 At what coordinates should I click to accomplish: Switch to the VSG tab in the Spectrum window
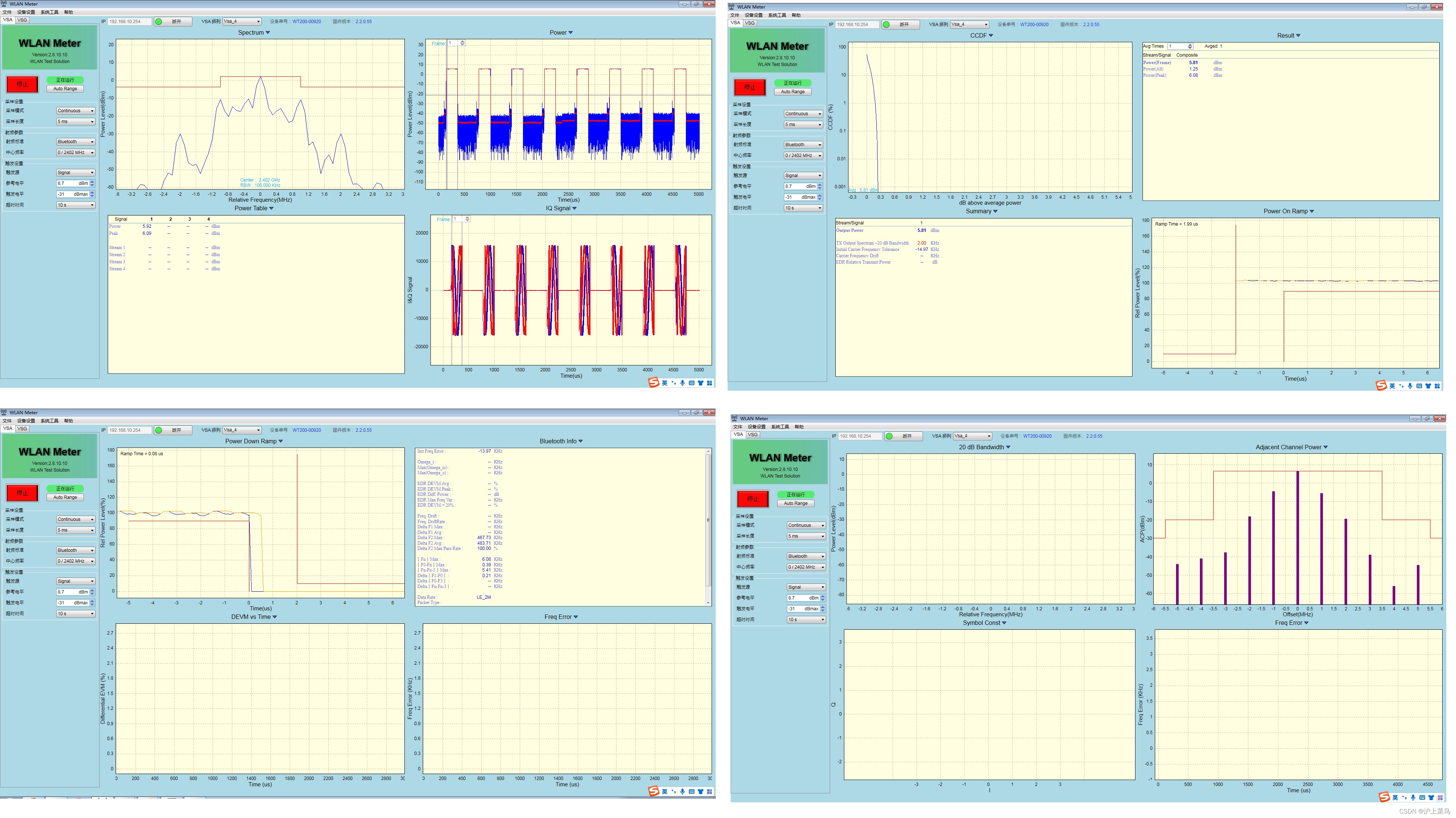point(22,20)
